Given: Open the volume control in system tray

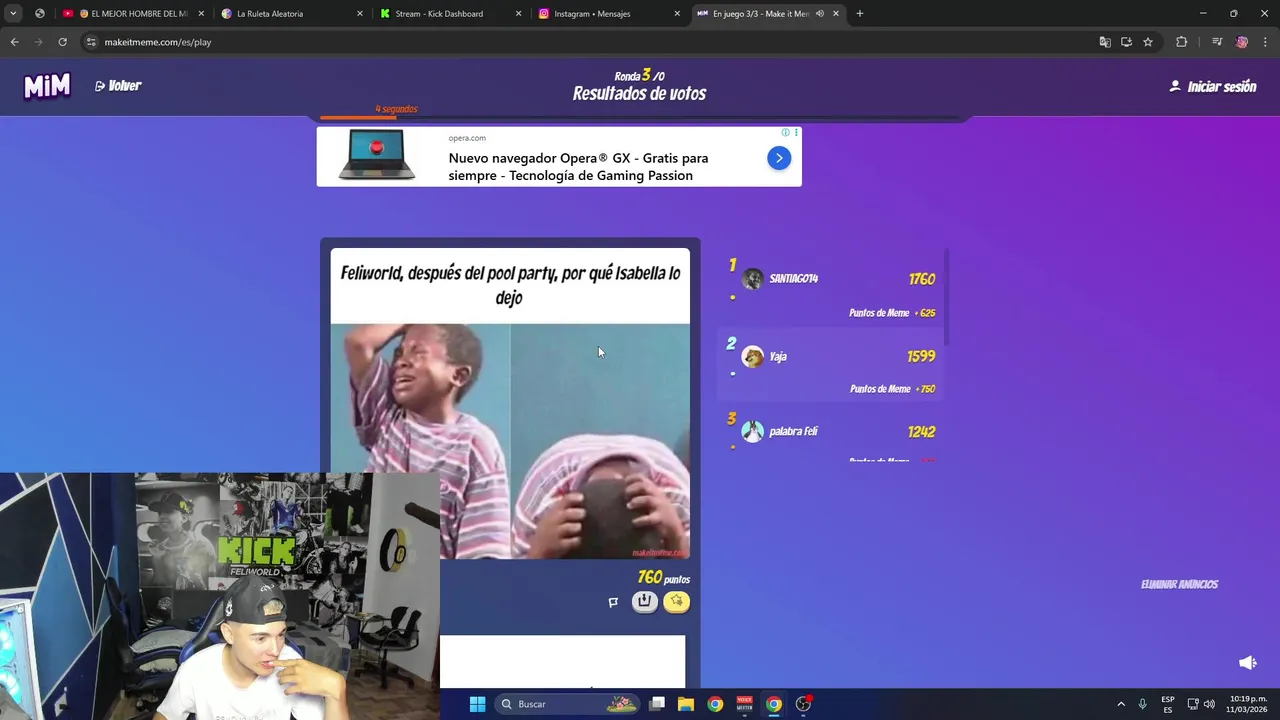Looking at the screenshot, I should coord(1209,704).
